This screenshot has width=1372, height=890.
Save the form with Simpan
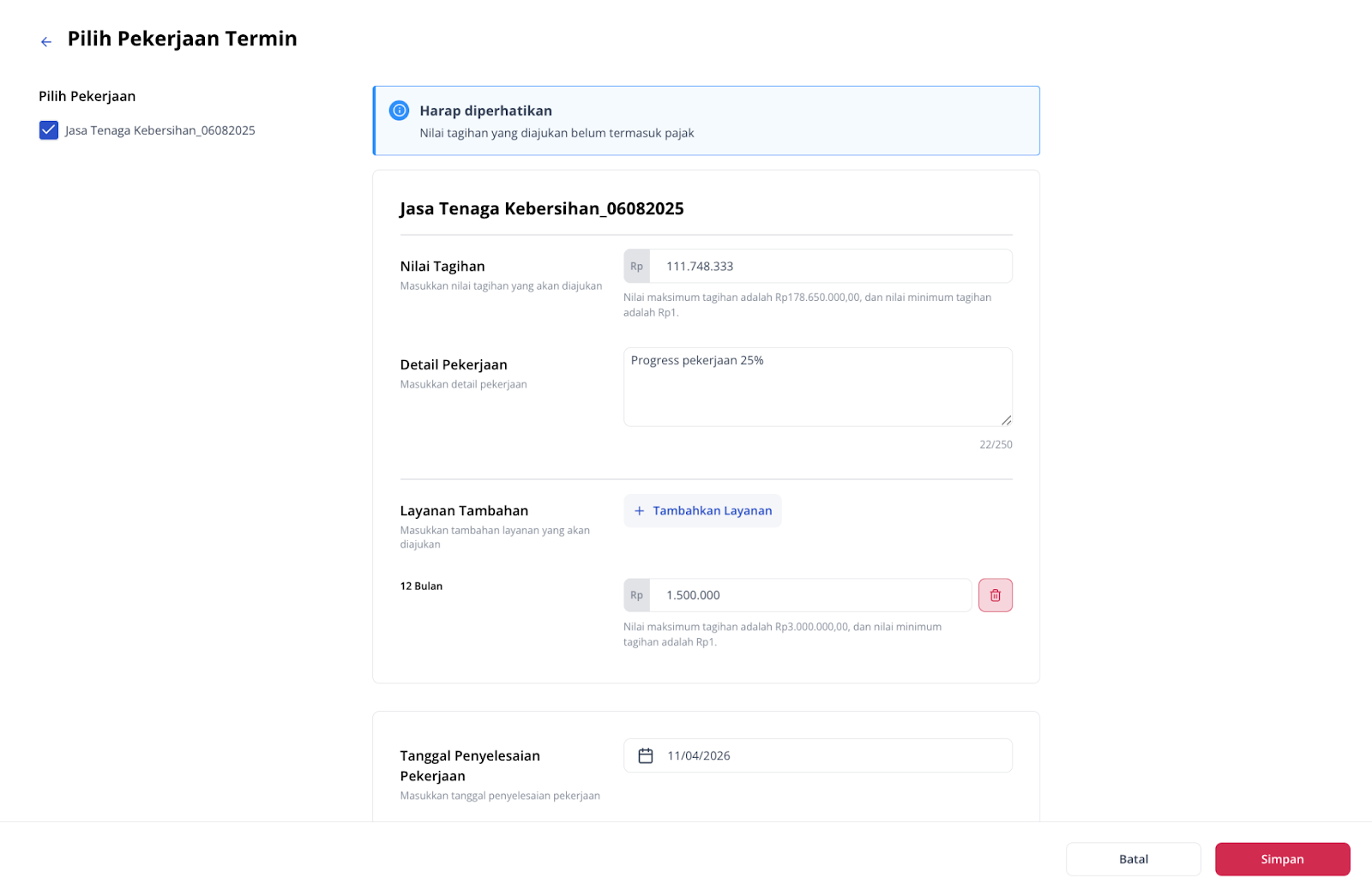click(x=1283, y=859)
